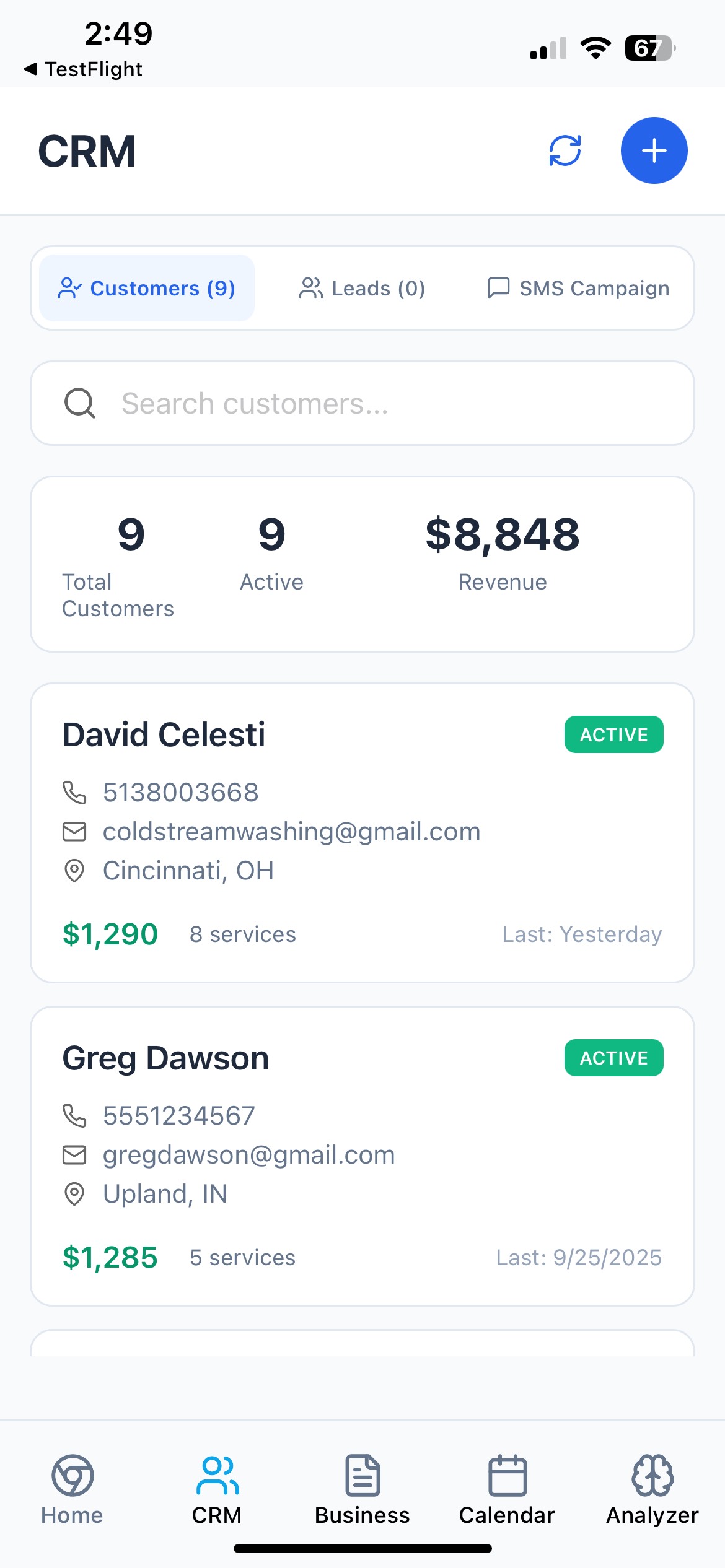
Task: Tap David Celesti's phone icon
Action: click(x=74, y=792)
